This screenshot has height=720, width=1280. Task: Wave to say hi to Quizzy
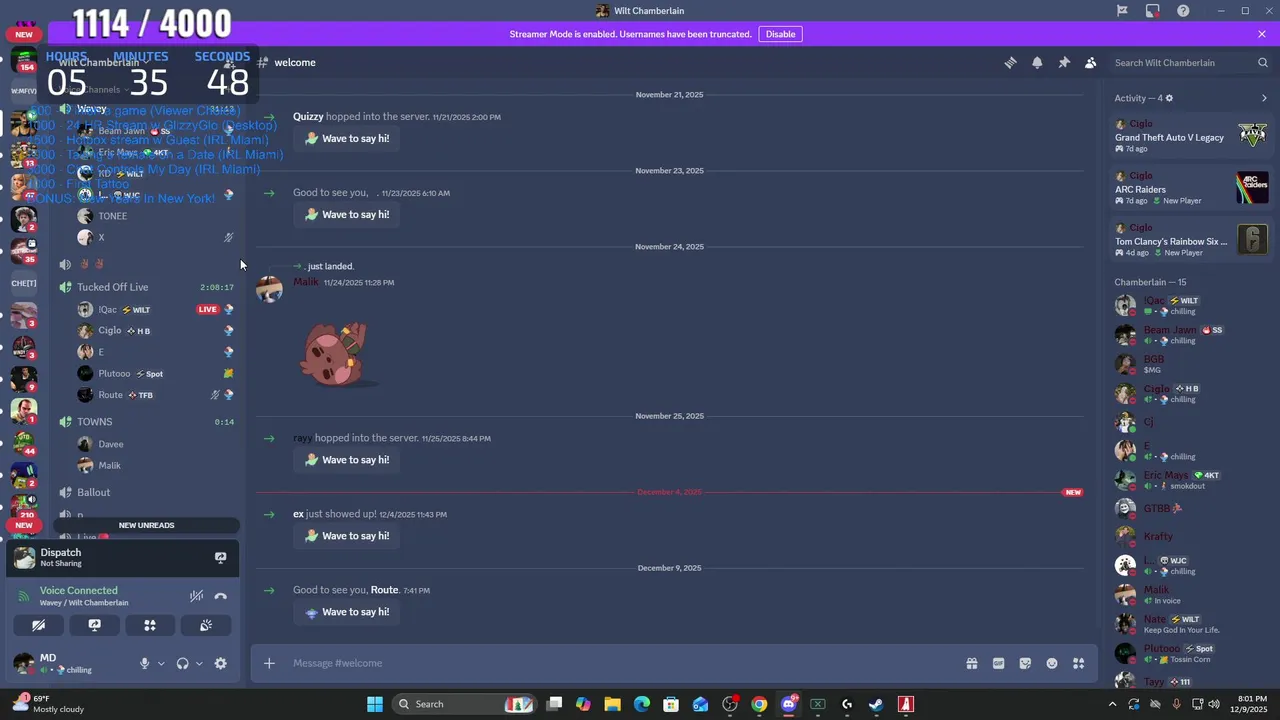point(346,138)
